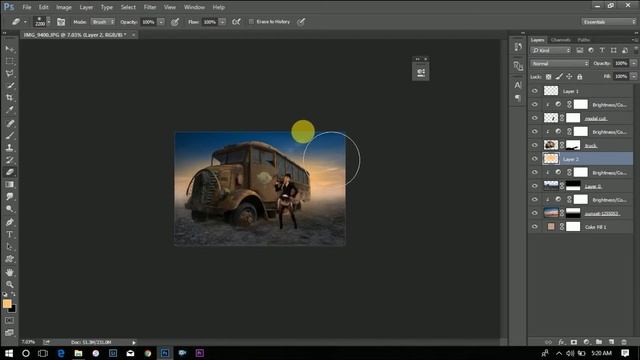Open the Window menu
This screenshot has height=360, width=640.
coord(194,7)
